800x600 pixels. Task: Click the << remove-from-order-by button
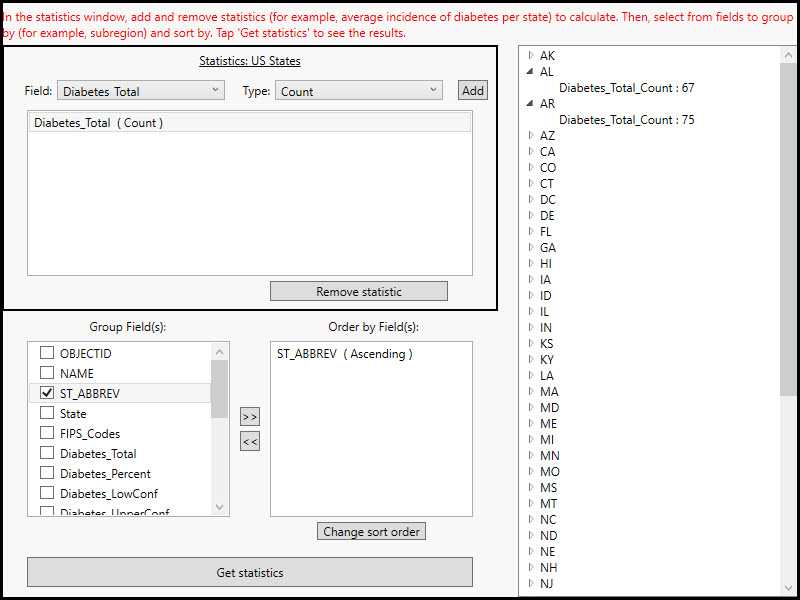(250, 441)
